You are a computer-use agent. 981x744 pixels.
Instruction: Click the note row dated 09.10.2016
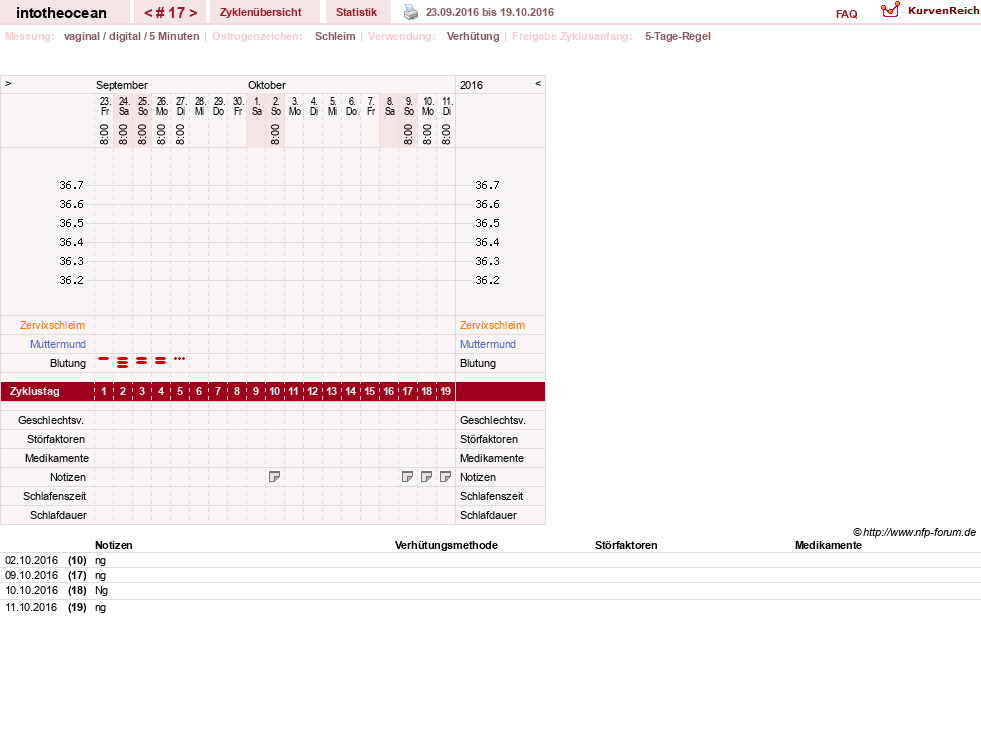pos(490,575)
